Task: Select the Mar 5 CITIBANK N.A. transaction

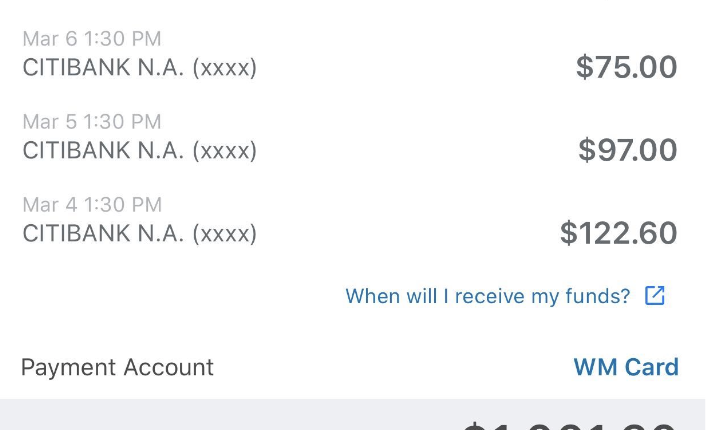Action: [x=350, y=138]
